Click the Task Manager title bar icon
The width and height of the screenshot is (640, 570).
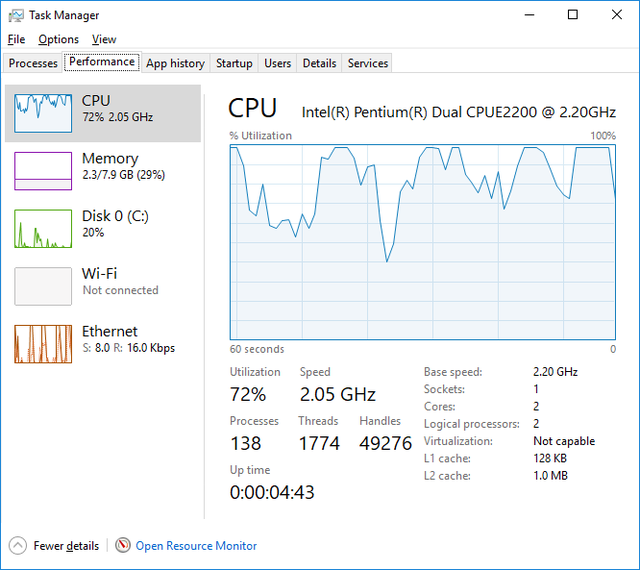click(16, 16)
